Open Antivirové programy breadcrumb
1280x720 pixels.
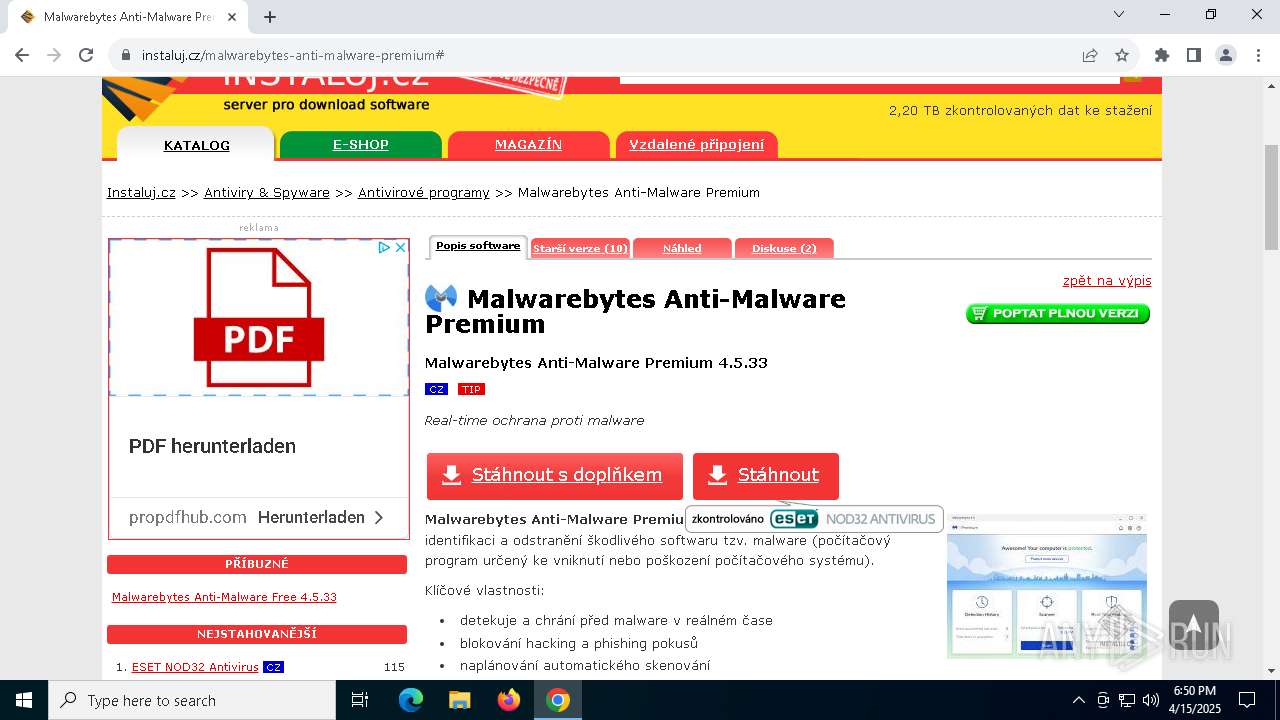click(424, 193)
